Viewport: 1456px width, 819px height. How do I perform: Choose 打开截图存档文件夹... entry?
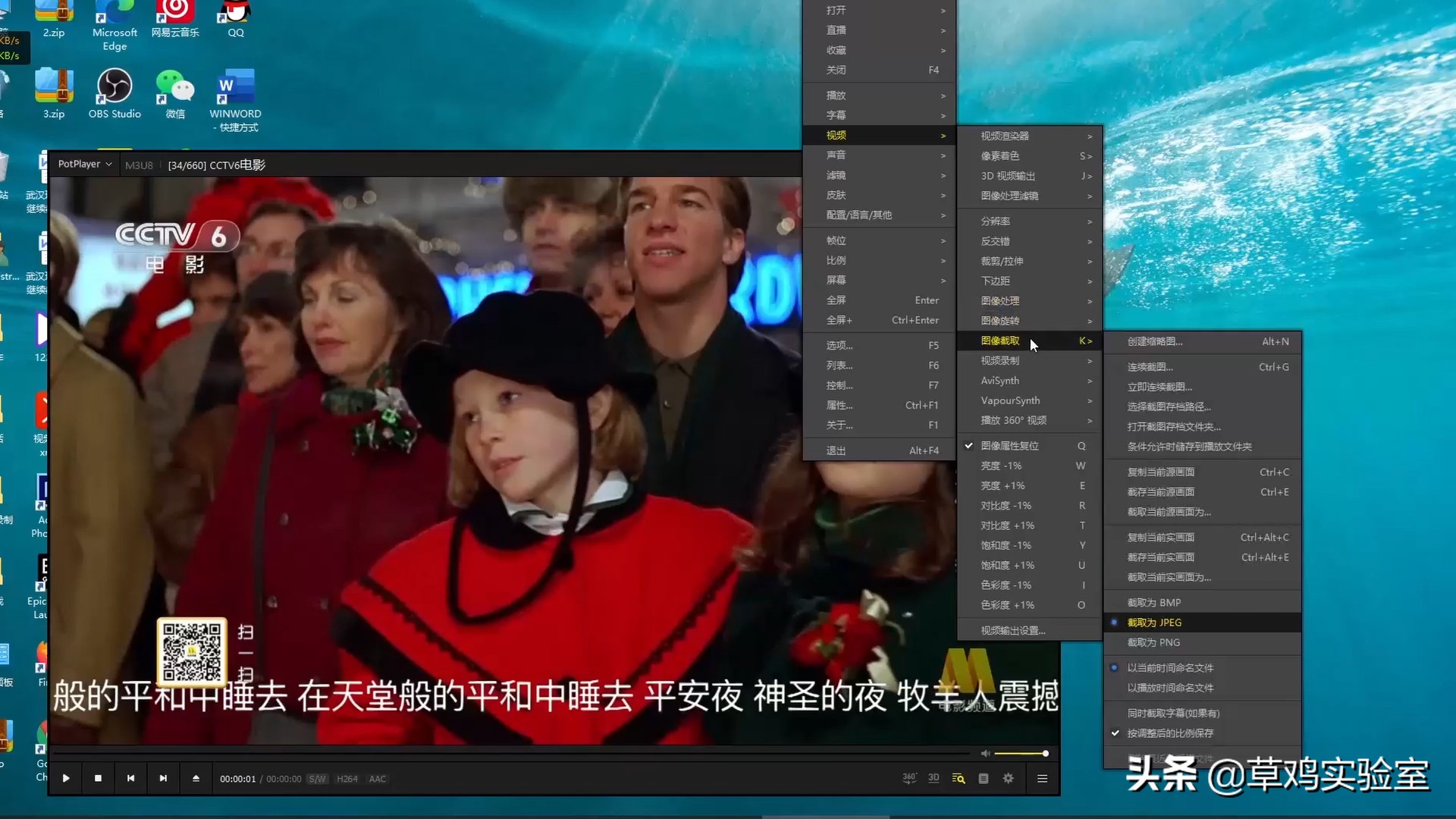1203,427
